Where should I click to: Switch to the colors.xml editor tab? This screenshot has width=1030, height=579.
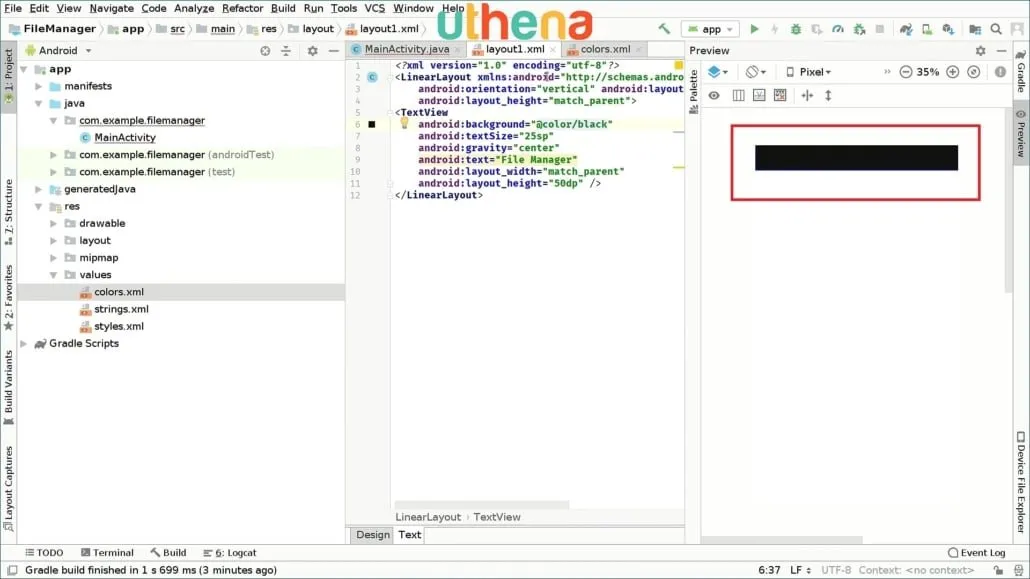605,49
